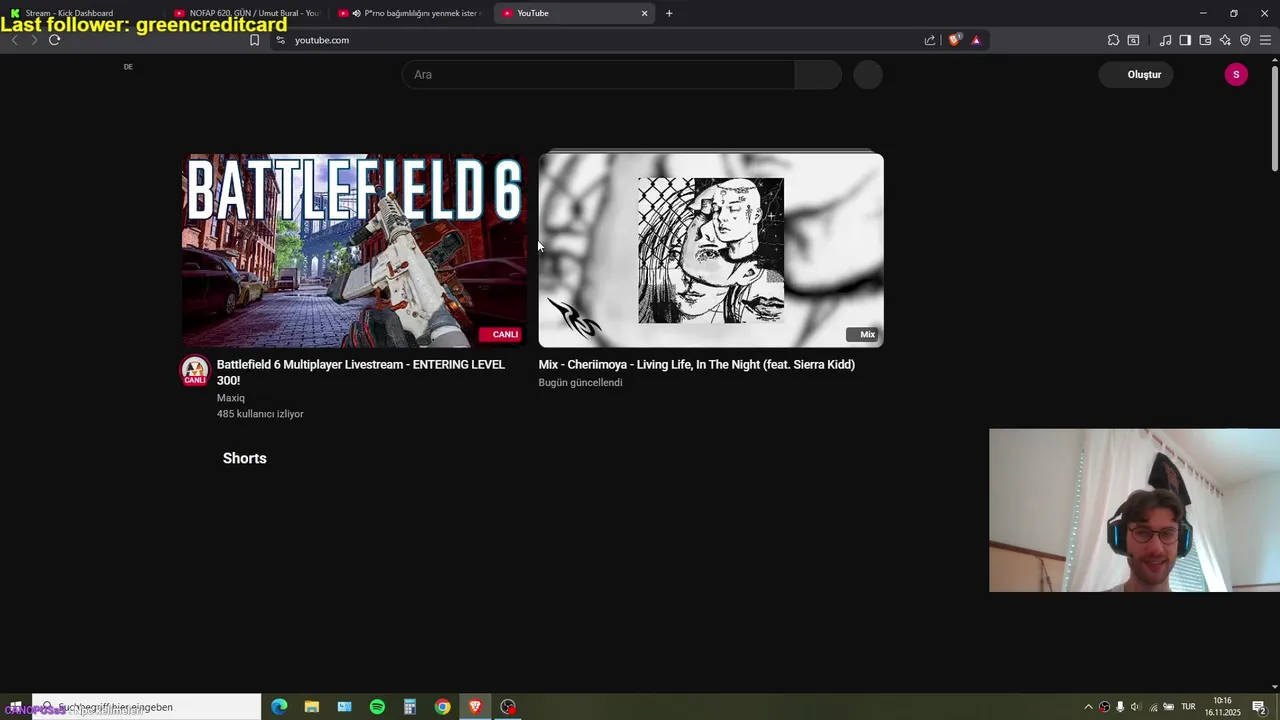Click the tab search icon in toolbar
The image size is (1280, 720).
1133,40
